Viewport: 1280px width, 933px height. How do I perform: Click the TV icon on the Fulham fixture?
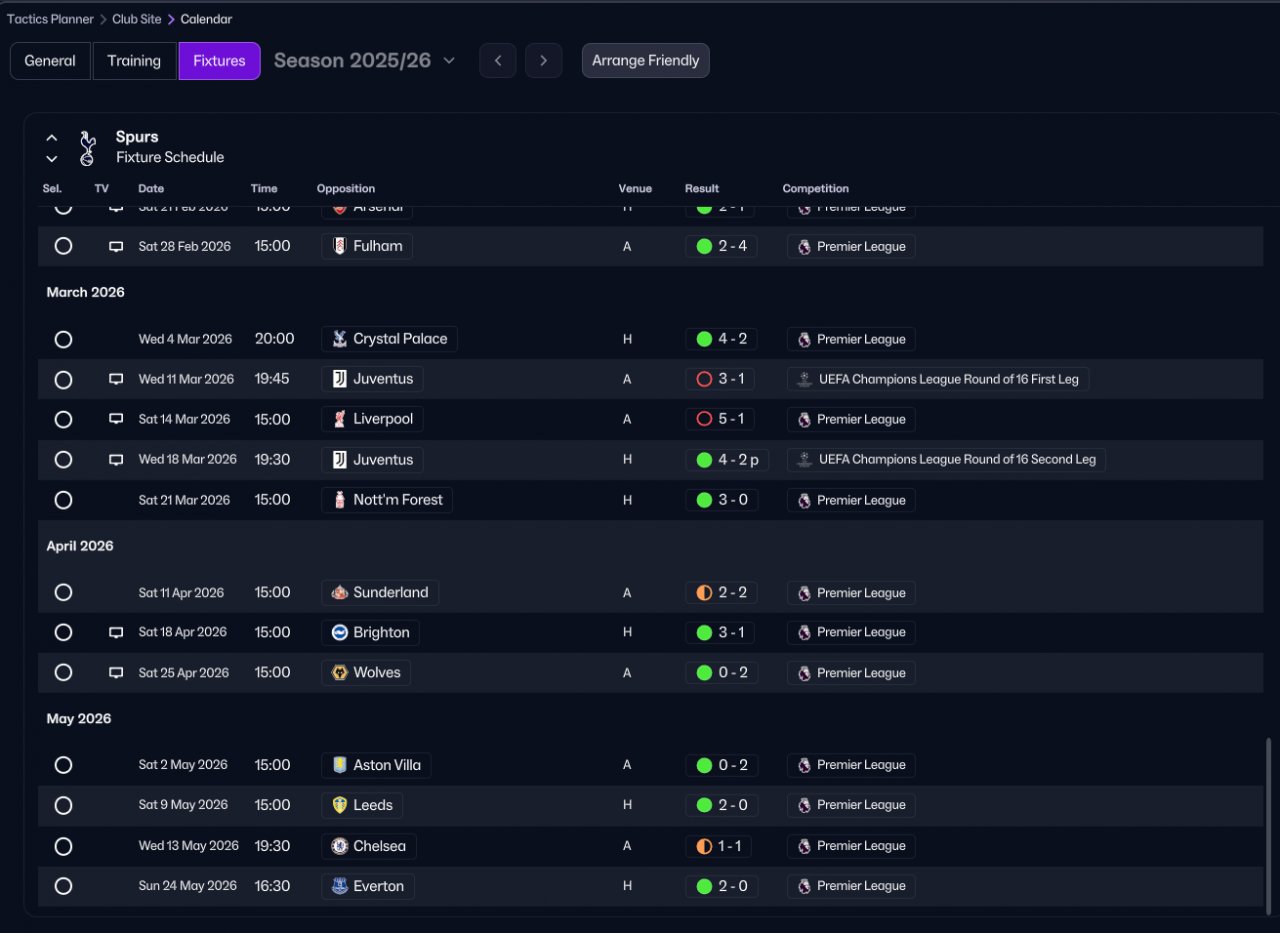click(x=116, y=246)
